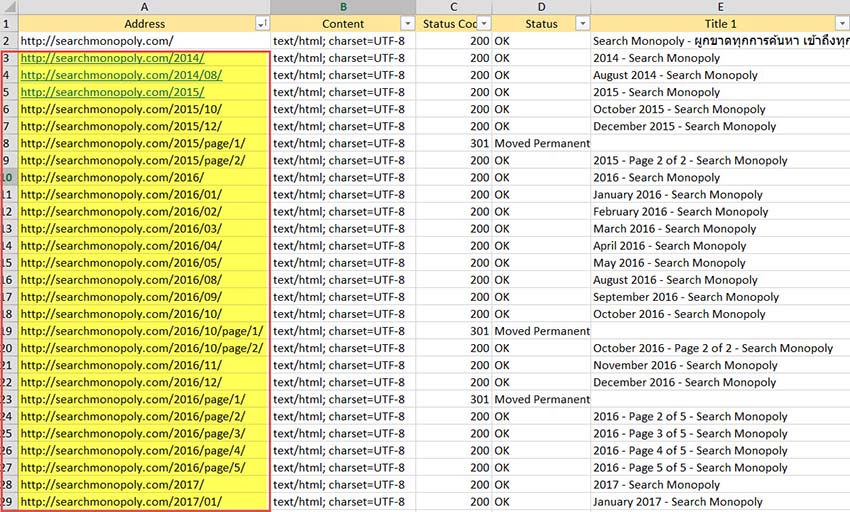Open the Content column filter dropdown
850x512 pixels.
click(x=407, y=23)
